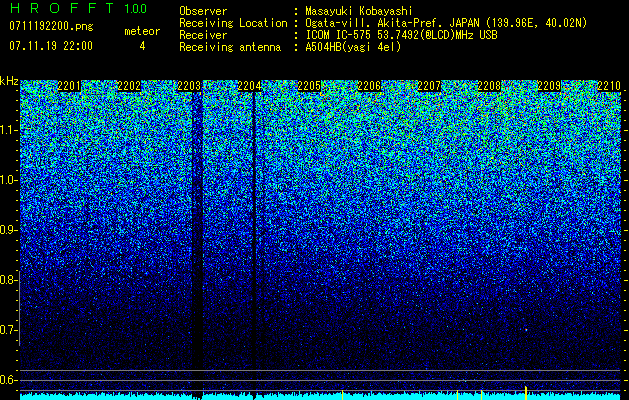Click the yellow meteor spike just after 2205
The image size is (629, 400).
point(342,395)
